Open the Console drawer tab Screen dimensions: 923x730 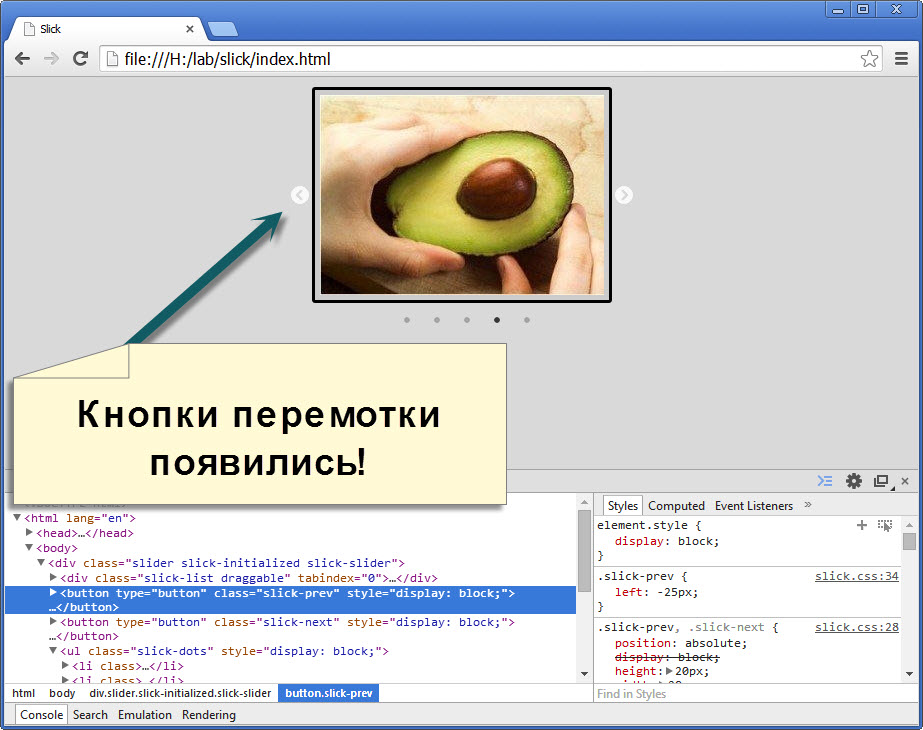coord(41,715)
